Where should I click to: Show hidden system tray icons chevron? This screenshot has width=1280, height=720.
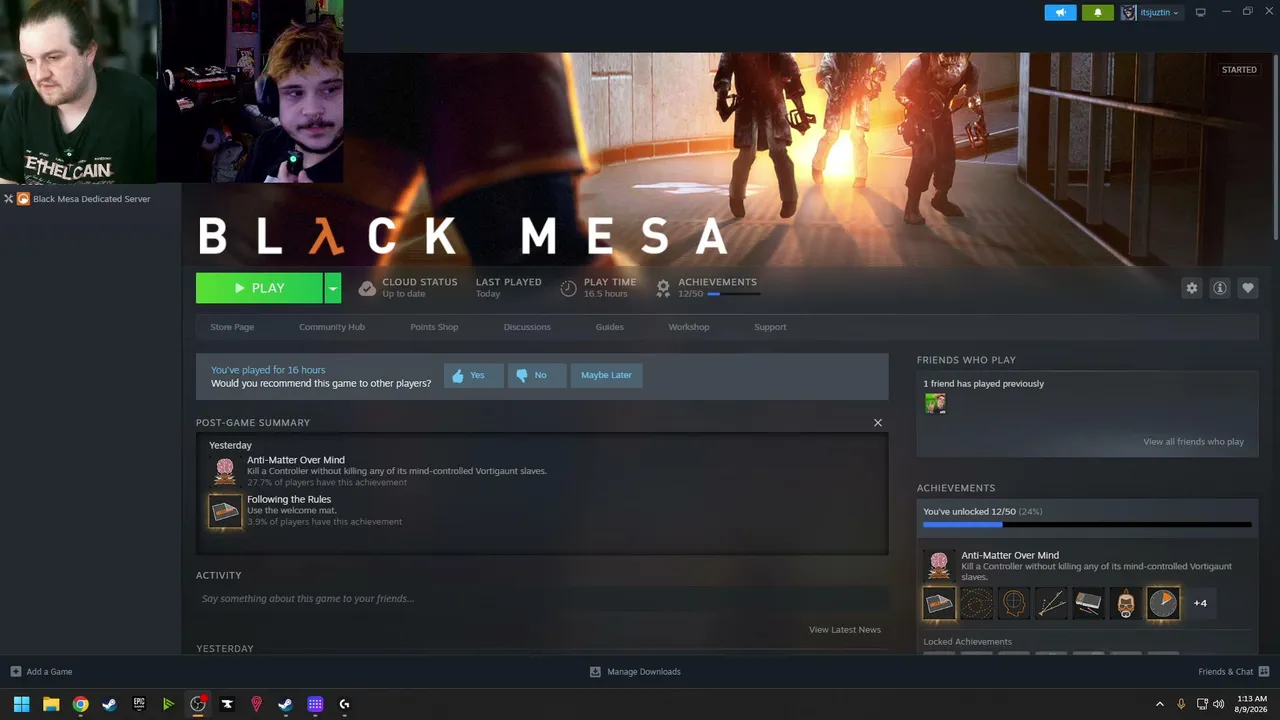click(1160, 704)
